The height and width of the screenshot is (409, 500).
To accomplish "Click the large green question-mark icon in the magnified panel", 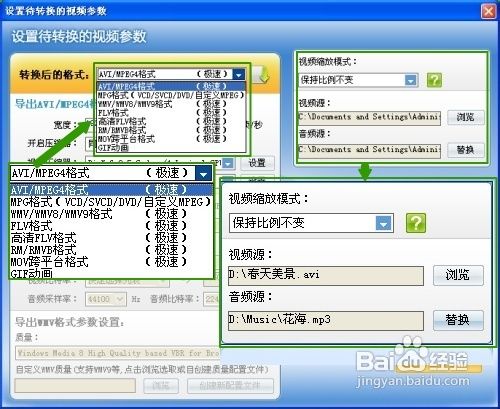I will [x=416, y=223].
